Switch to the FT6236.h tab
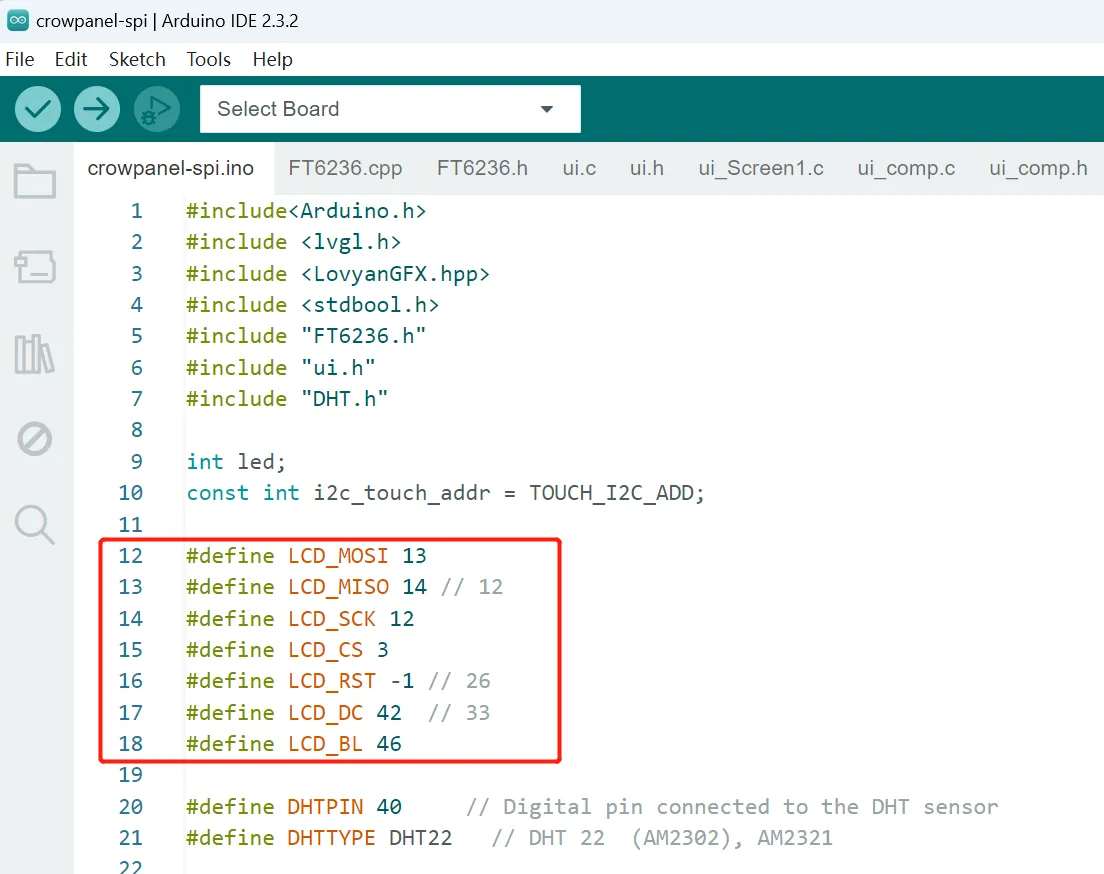 (x=482, y=168)
